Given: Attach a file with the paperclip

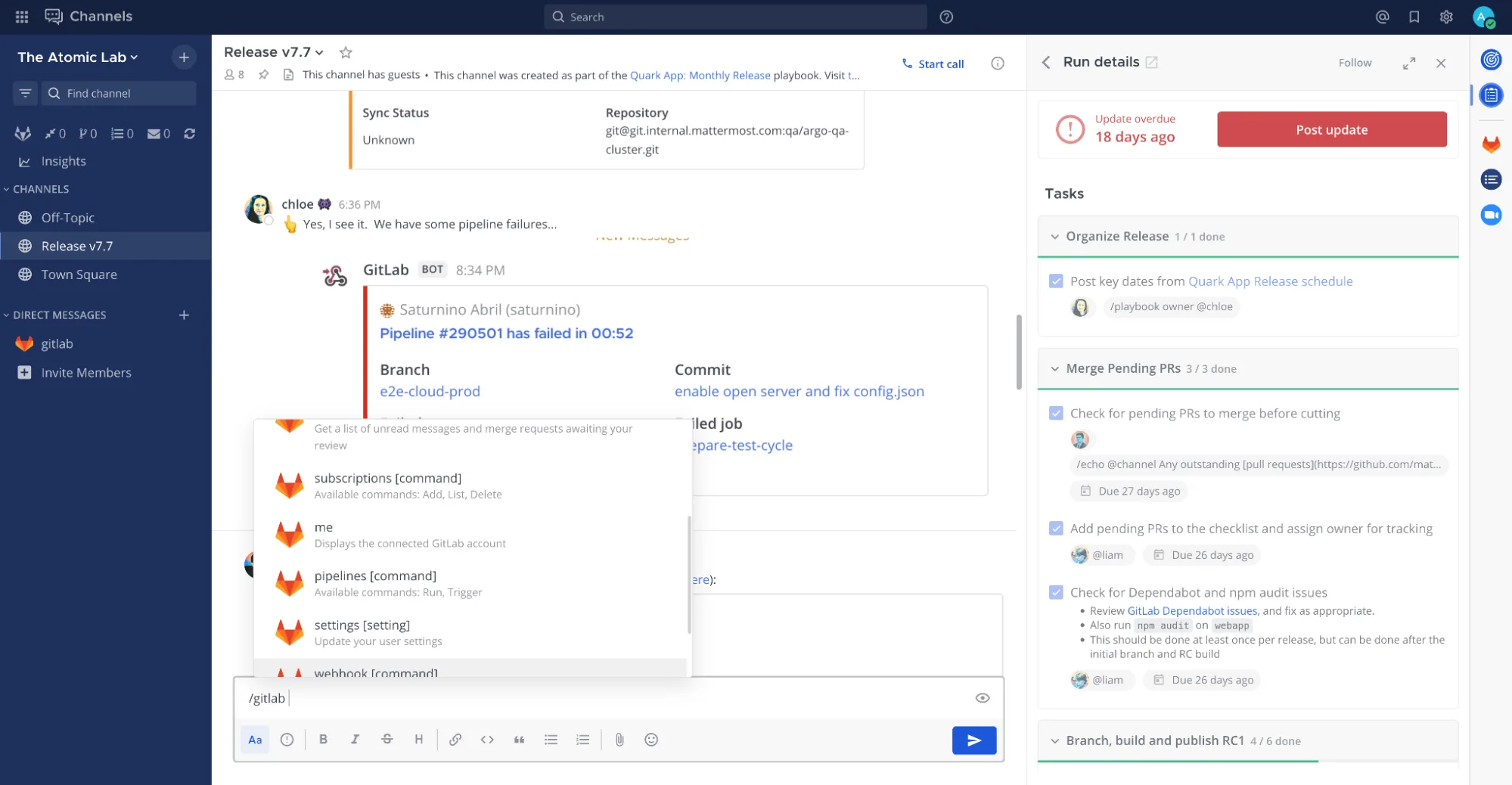Looking at the screenshot, I should click(619, 740).
